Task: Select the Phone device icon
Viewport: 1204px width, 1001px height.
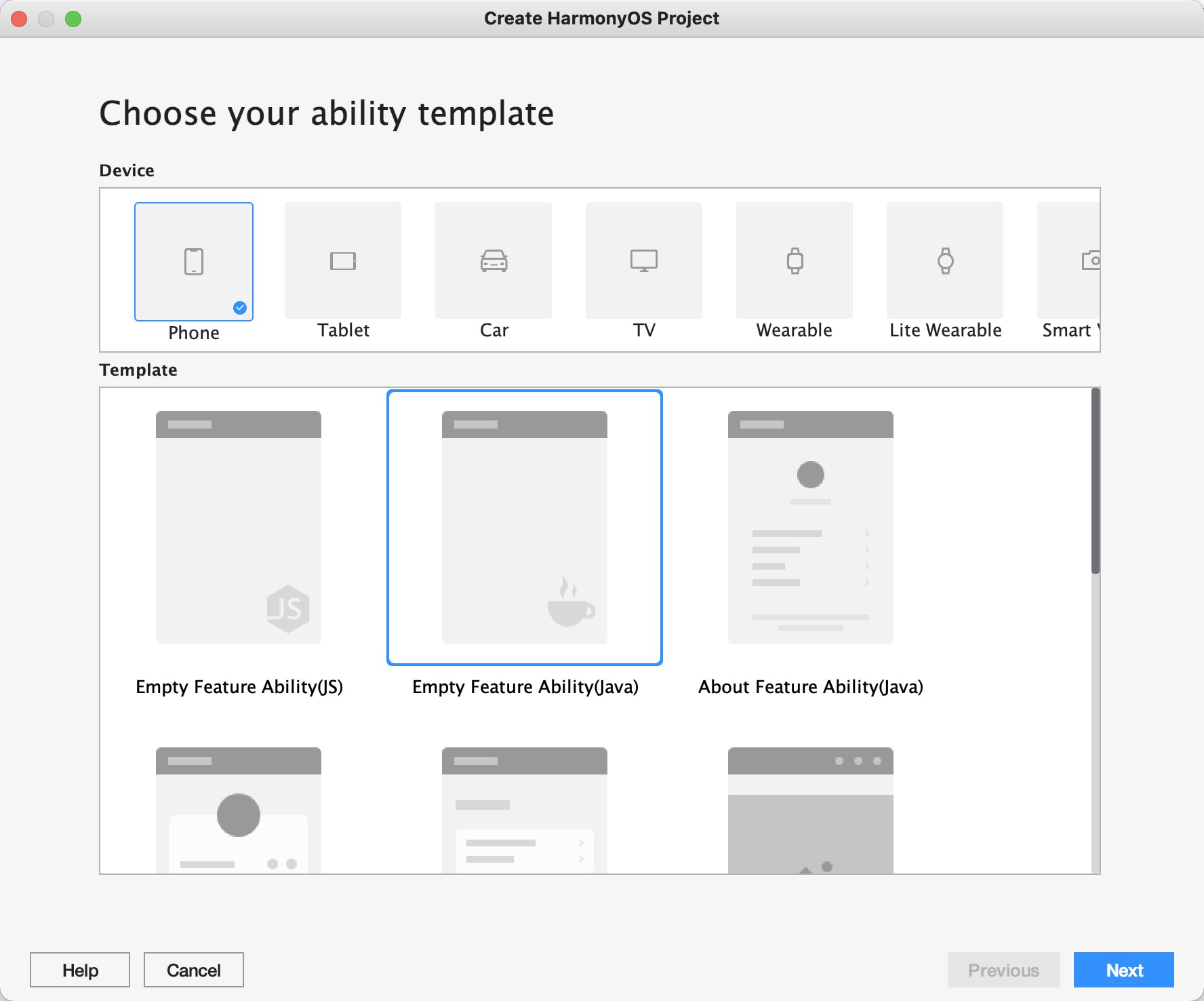Action: pyautogui.click(x=194, y=261)
